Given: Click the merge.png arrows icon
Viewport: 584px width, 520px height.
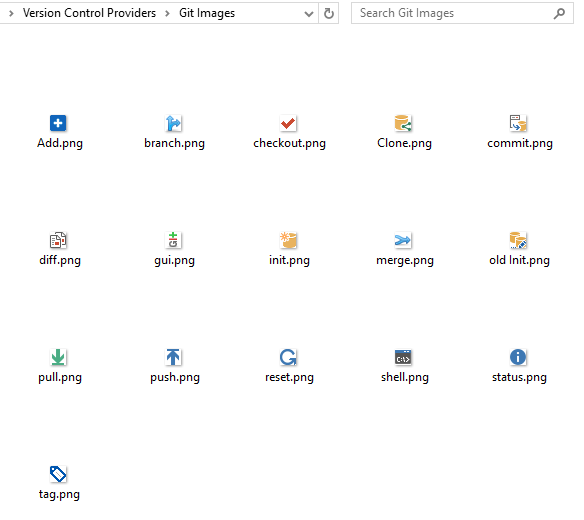Looking at the screenshot, I should pyautogui.click(x=403, y=240).
